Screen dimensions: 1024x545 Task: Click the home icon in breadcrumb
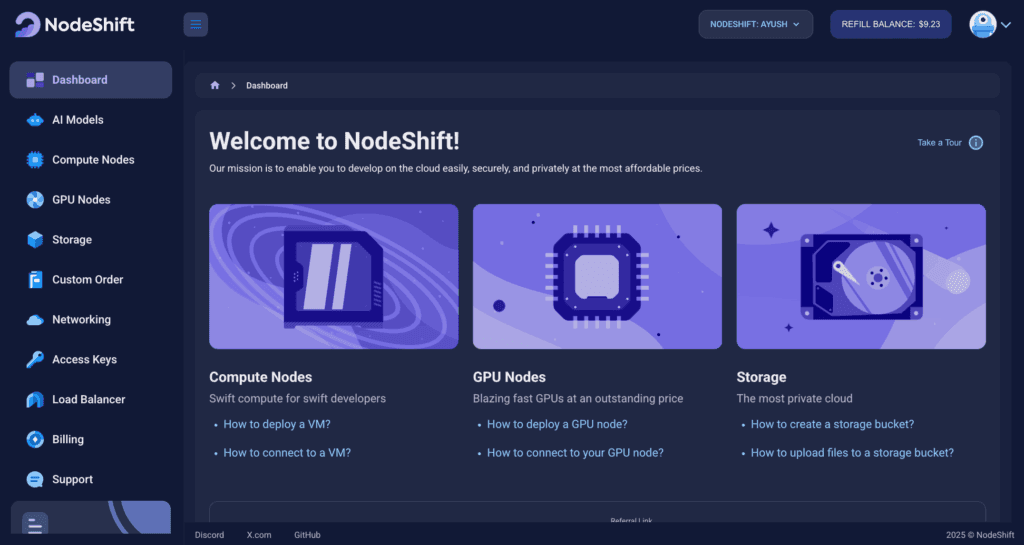pyautogui.click(x=215, y=86)
